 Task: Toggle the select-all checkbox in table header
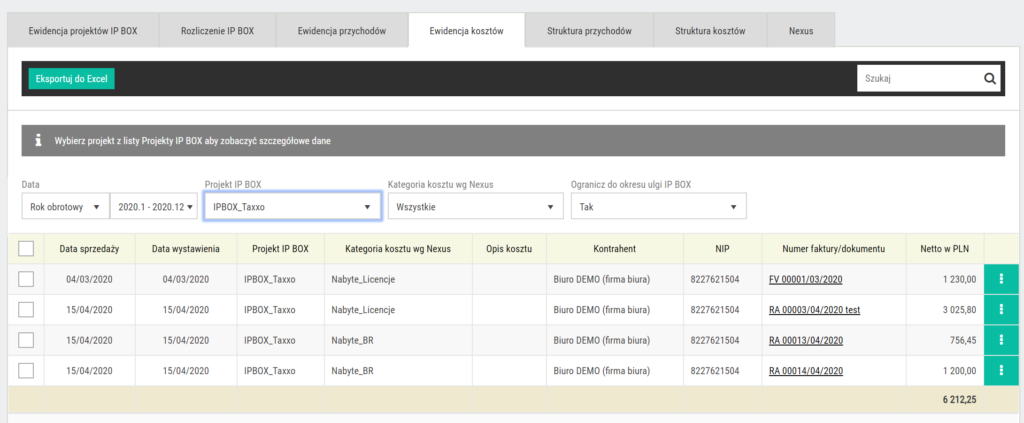coord(26,249)
